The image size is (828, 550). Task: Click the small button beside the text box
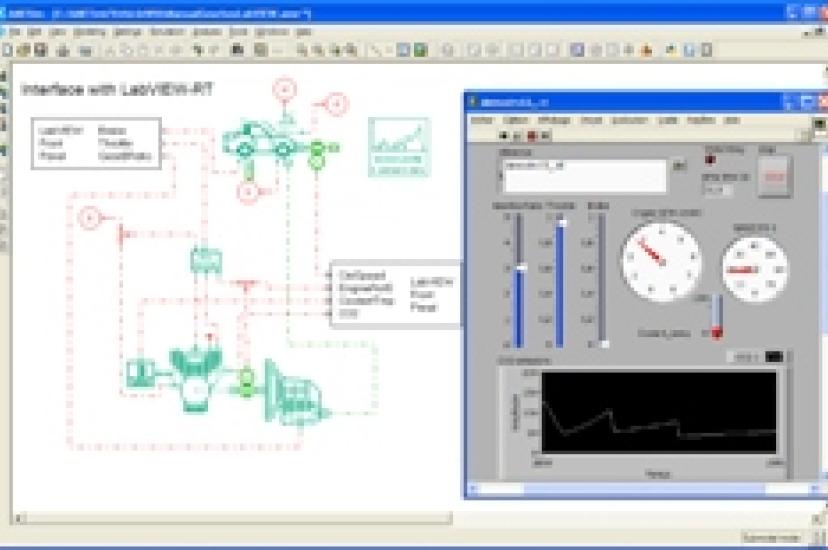click(679, 165)
